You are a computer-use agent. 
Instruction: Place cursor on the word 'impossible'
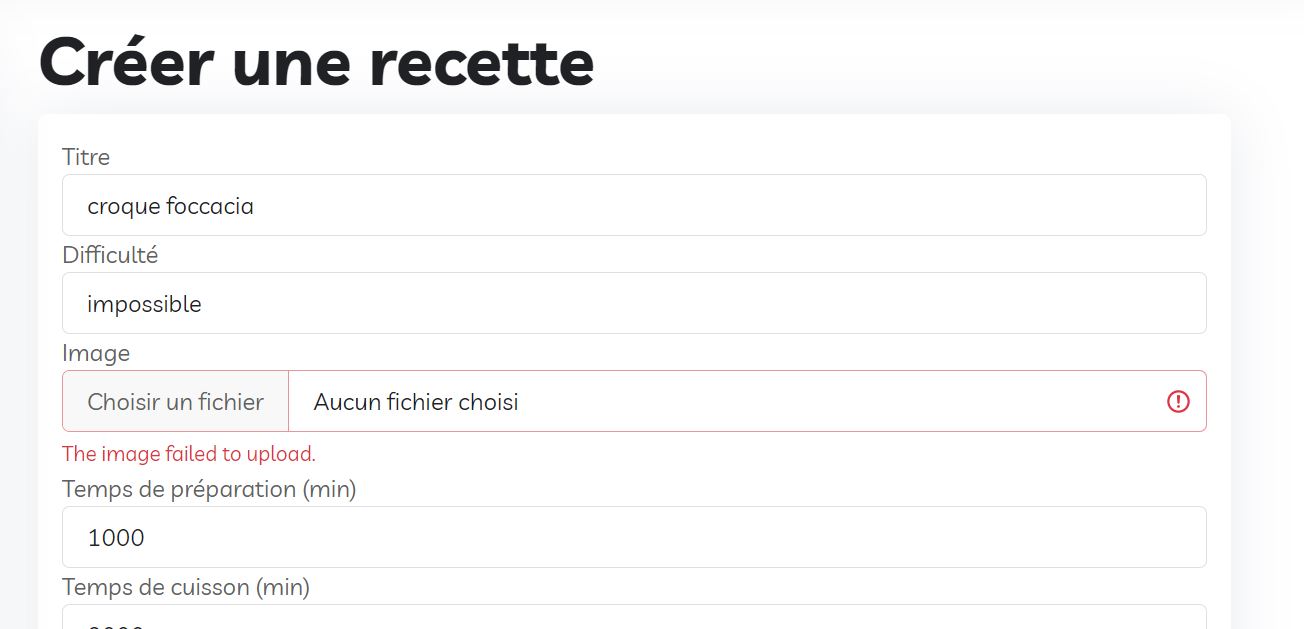tap(144, 304)
